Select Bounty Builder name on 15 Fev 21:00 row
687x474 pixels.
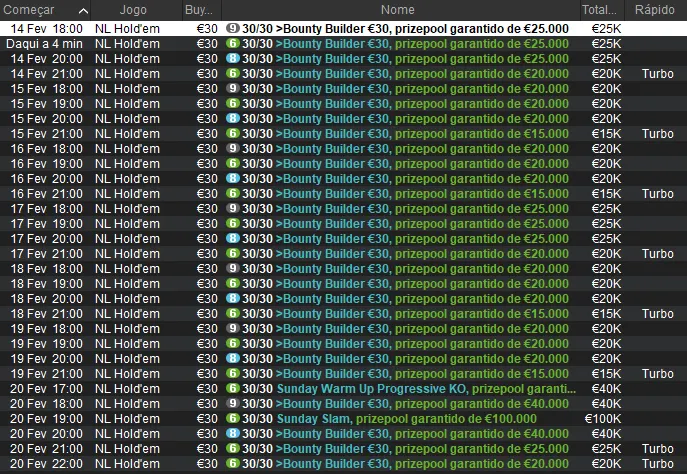click(x=422, y=134)
